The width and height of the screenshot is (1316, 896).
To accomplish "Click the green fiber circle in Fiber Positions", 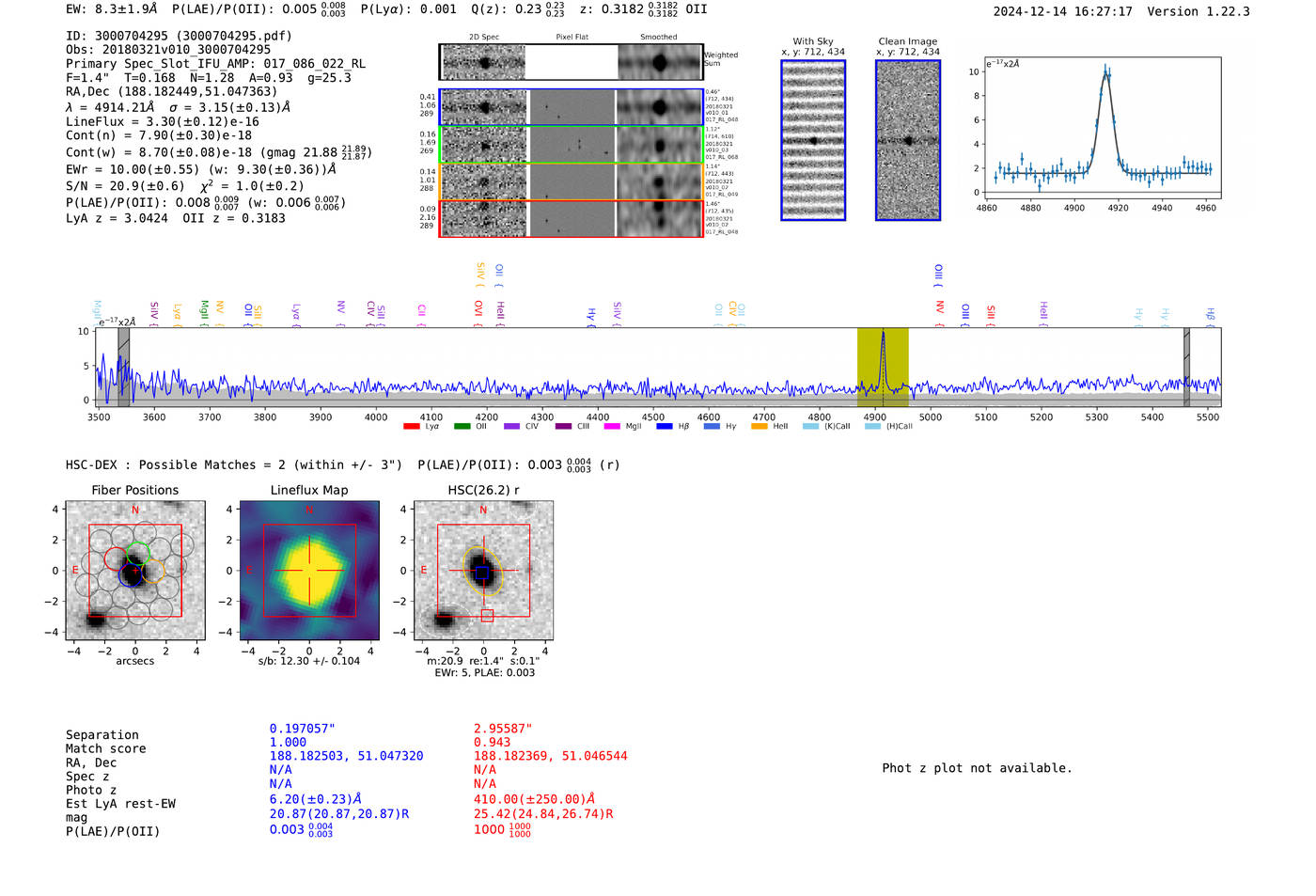I will (138, 554).
